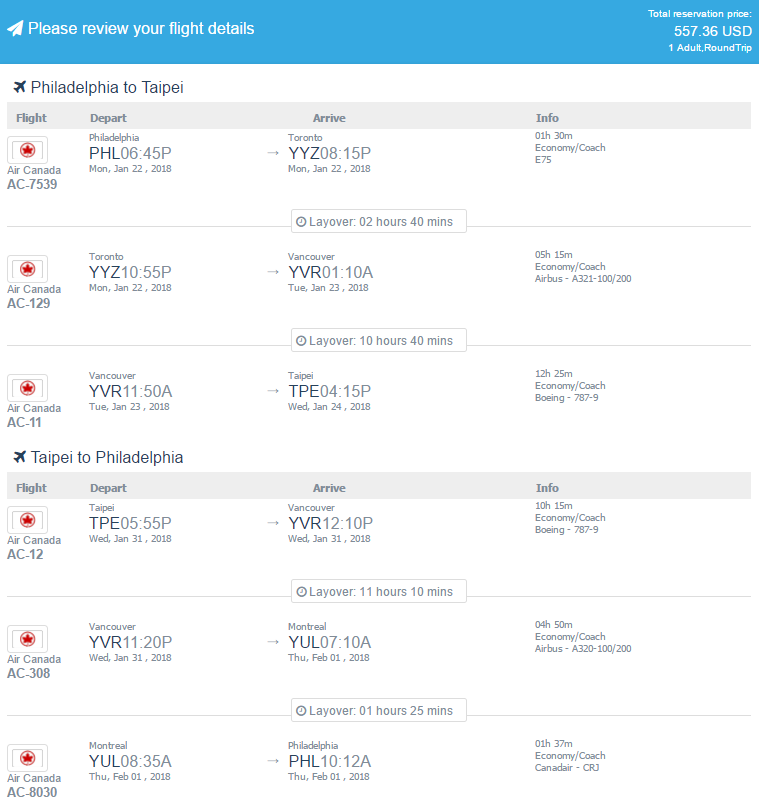Image resolution: width=759 pixels, height=810 pixels.
Task: Select the Layover 01 hours 25 mins box
Action: pyautogui.click(x=379, y=710)
